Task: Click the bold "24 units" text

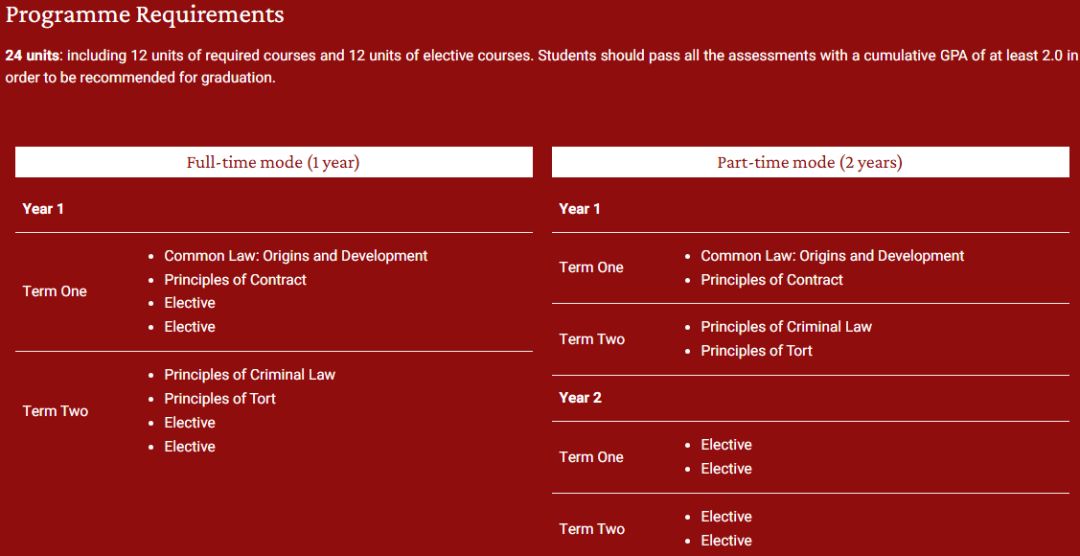Action: click(32, 56)
